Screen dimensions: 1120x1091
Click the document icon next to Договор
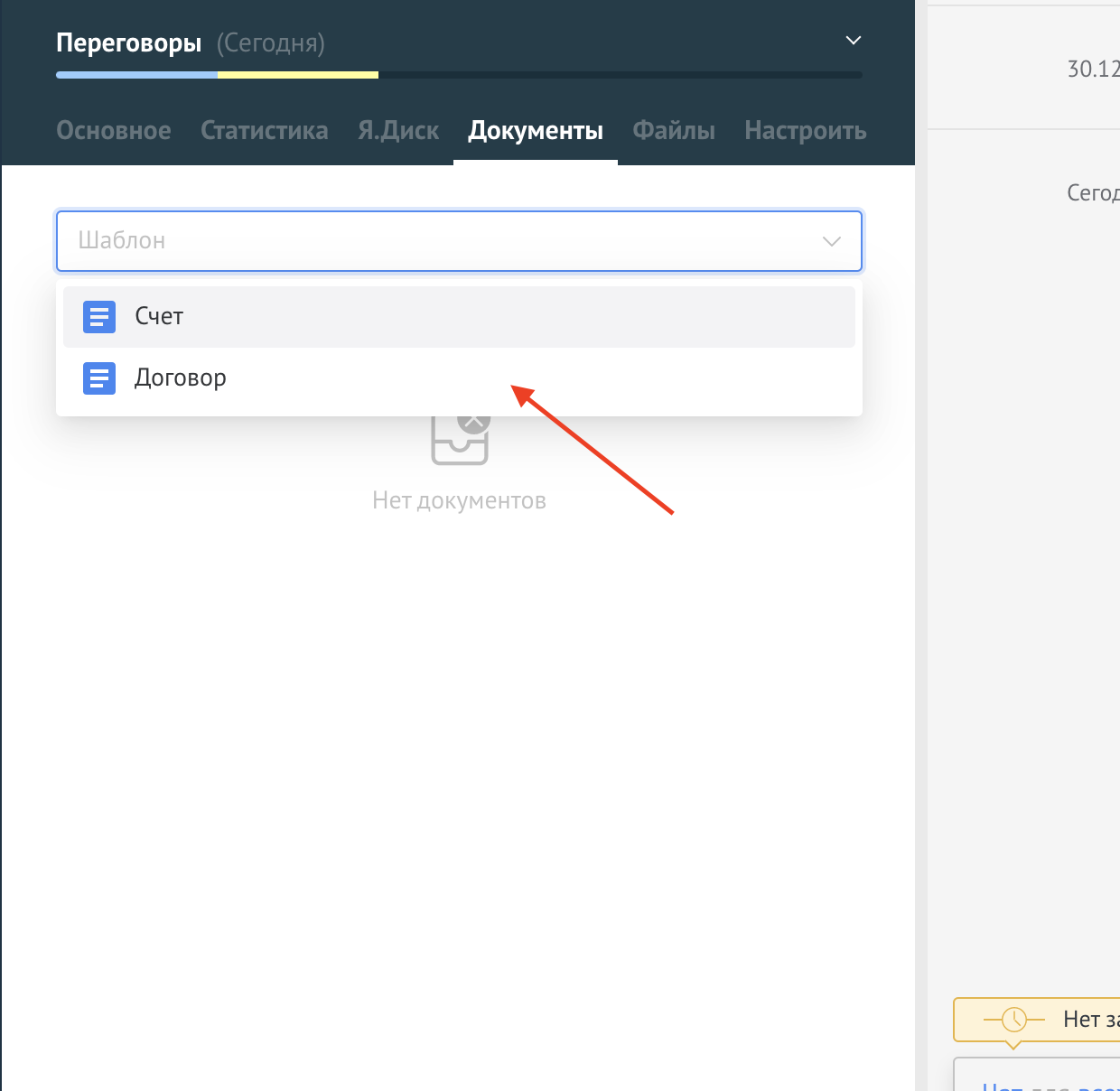(99, 378)
